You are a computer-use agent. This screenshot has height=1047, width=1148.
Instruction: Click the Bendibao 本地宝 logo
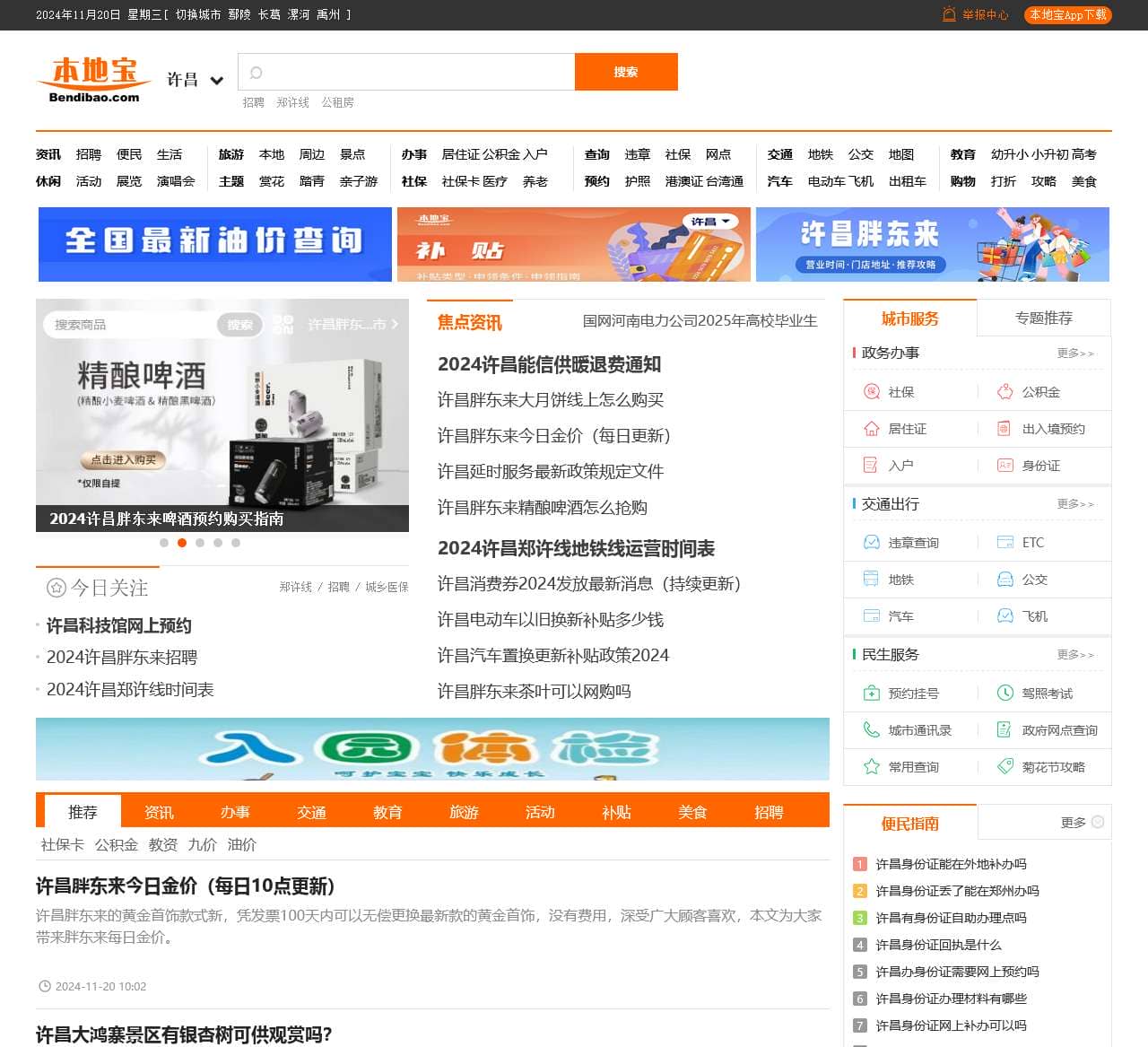94,80
